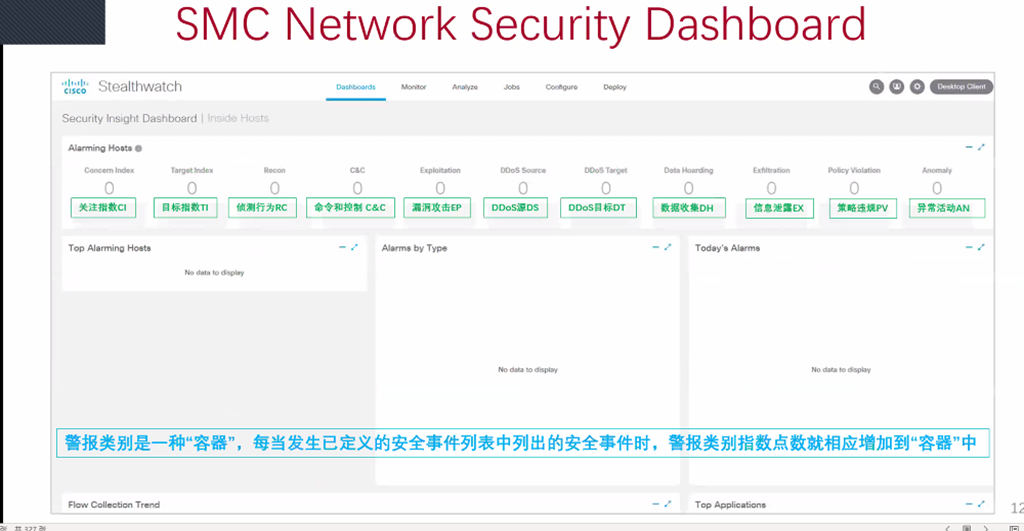Click the Alarming Hosts info icon

(138, 148)
